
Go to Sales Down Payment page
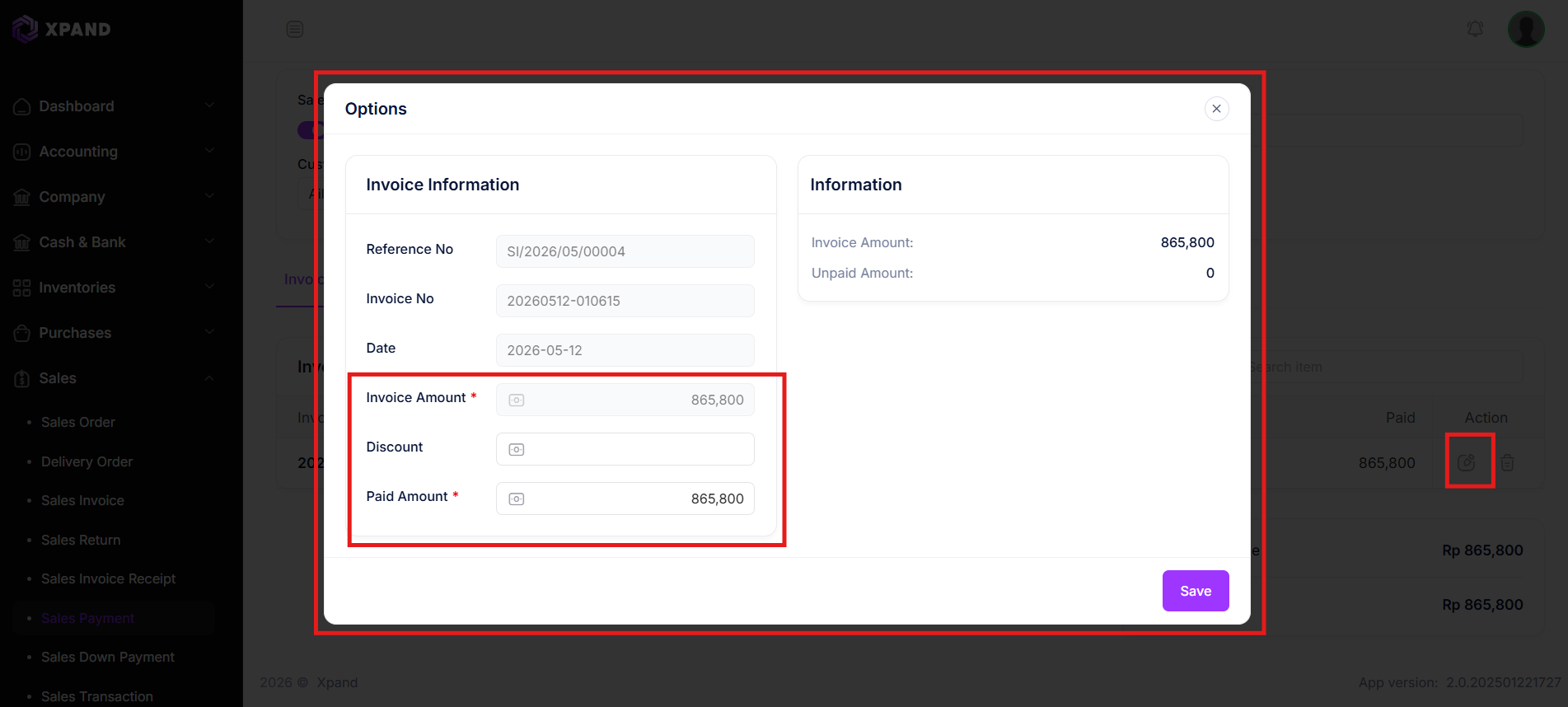pyautogui.click(x=108, y=657)
